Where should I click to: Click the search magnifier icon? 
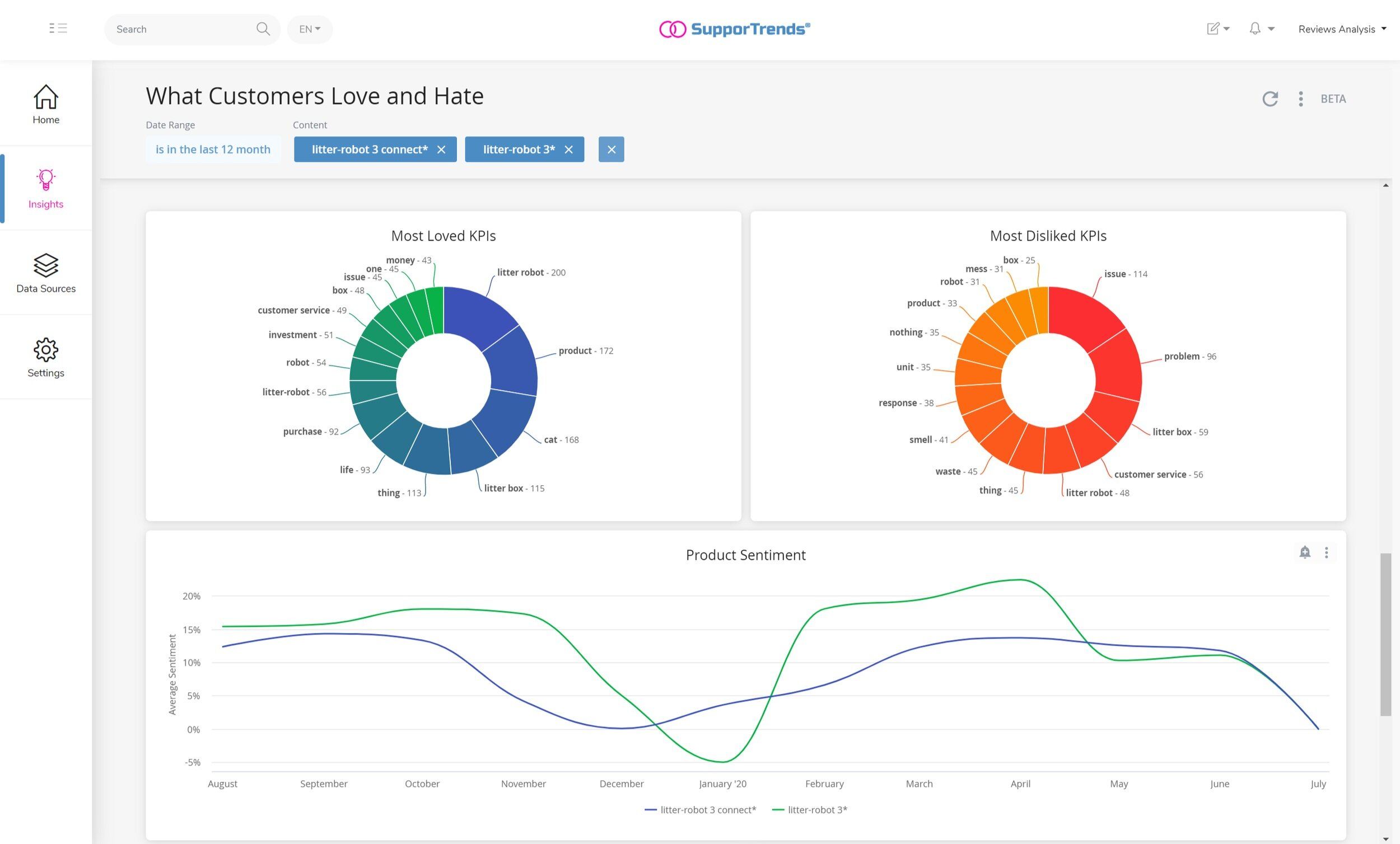coord(263,29)
